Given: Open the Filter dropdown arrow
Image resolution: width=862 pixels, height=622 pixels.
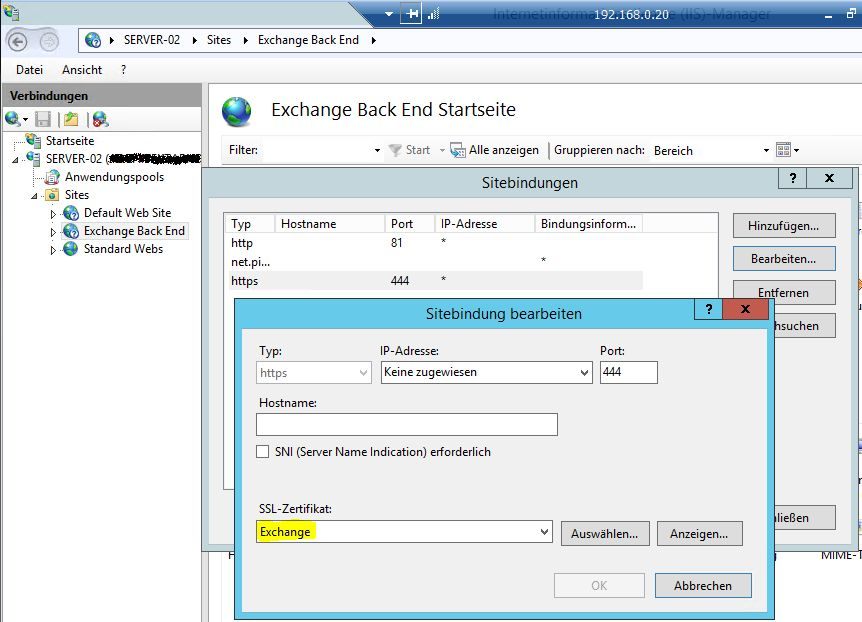Looking at the screenshot, I should click(x=377, y=150).
